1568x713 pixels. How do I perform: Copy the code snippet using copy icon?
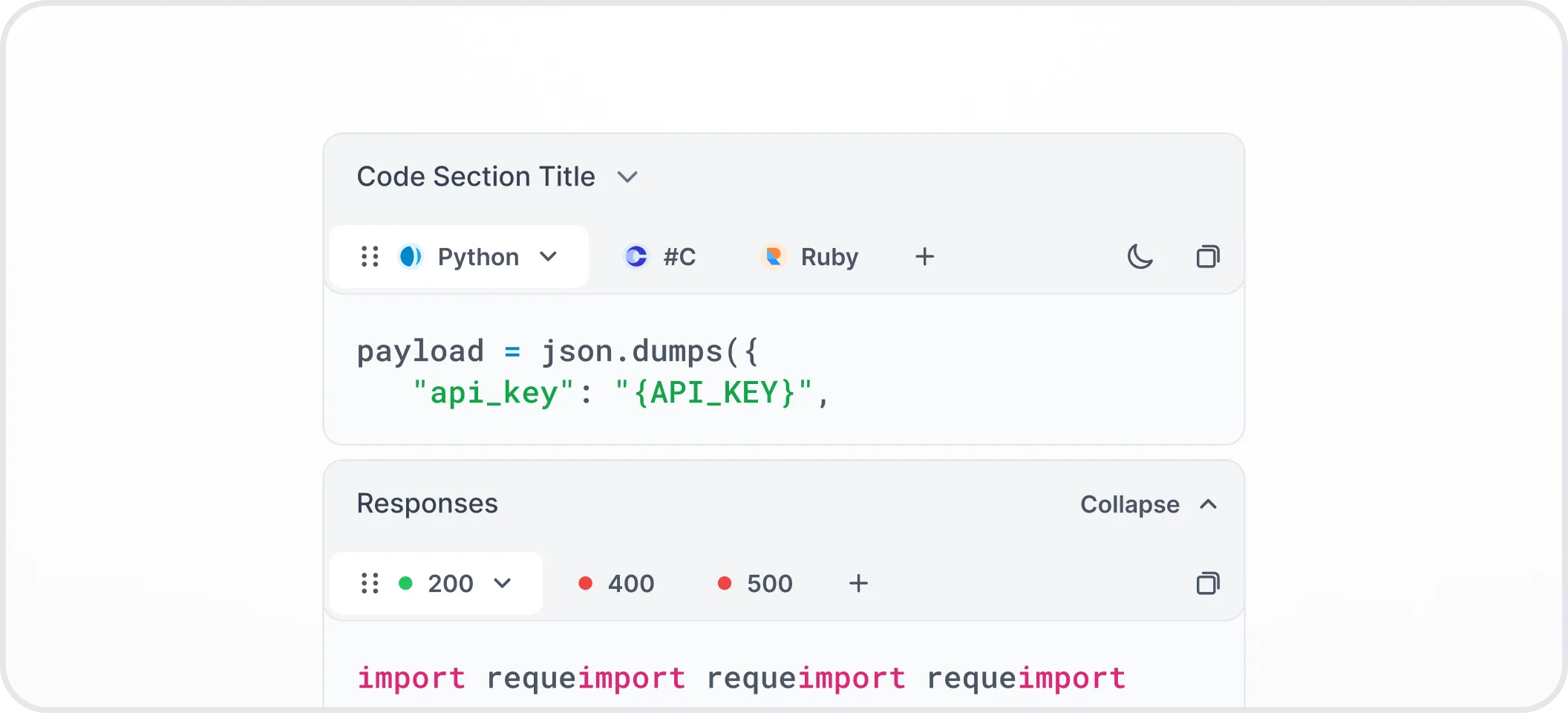(x=1208, y=256)
